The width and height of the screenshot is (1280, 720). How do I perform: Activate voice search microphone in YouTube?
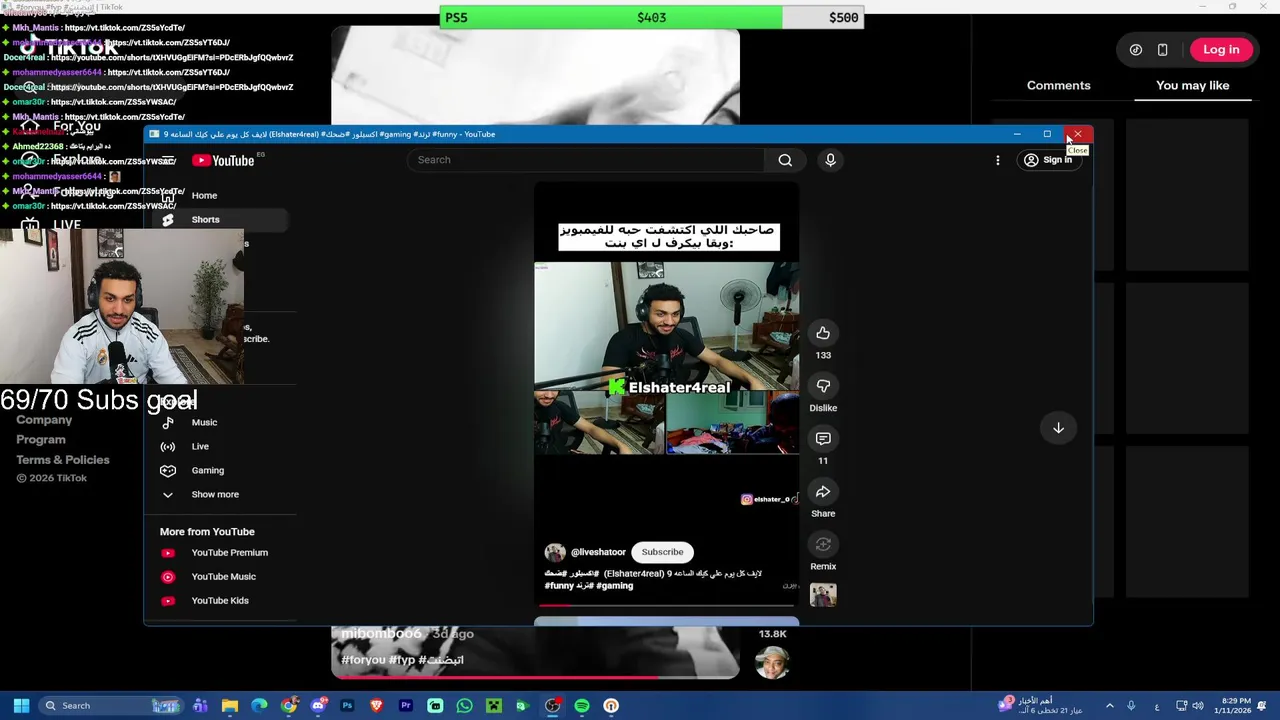[830, 160]
